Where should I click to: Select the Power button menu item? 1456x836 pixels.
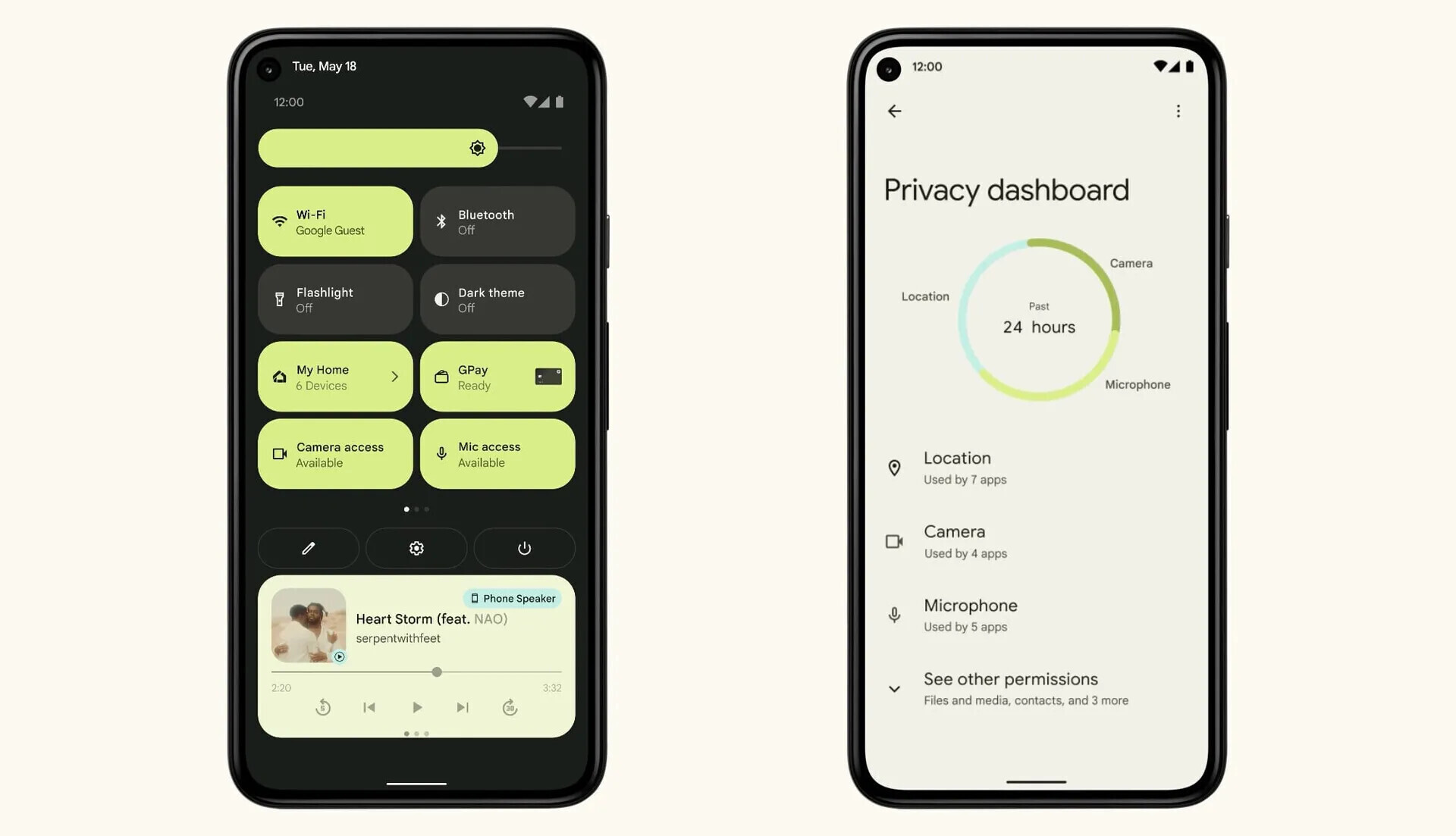(524, 548)
